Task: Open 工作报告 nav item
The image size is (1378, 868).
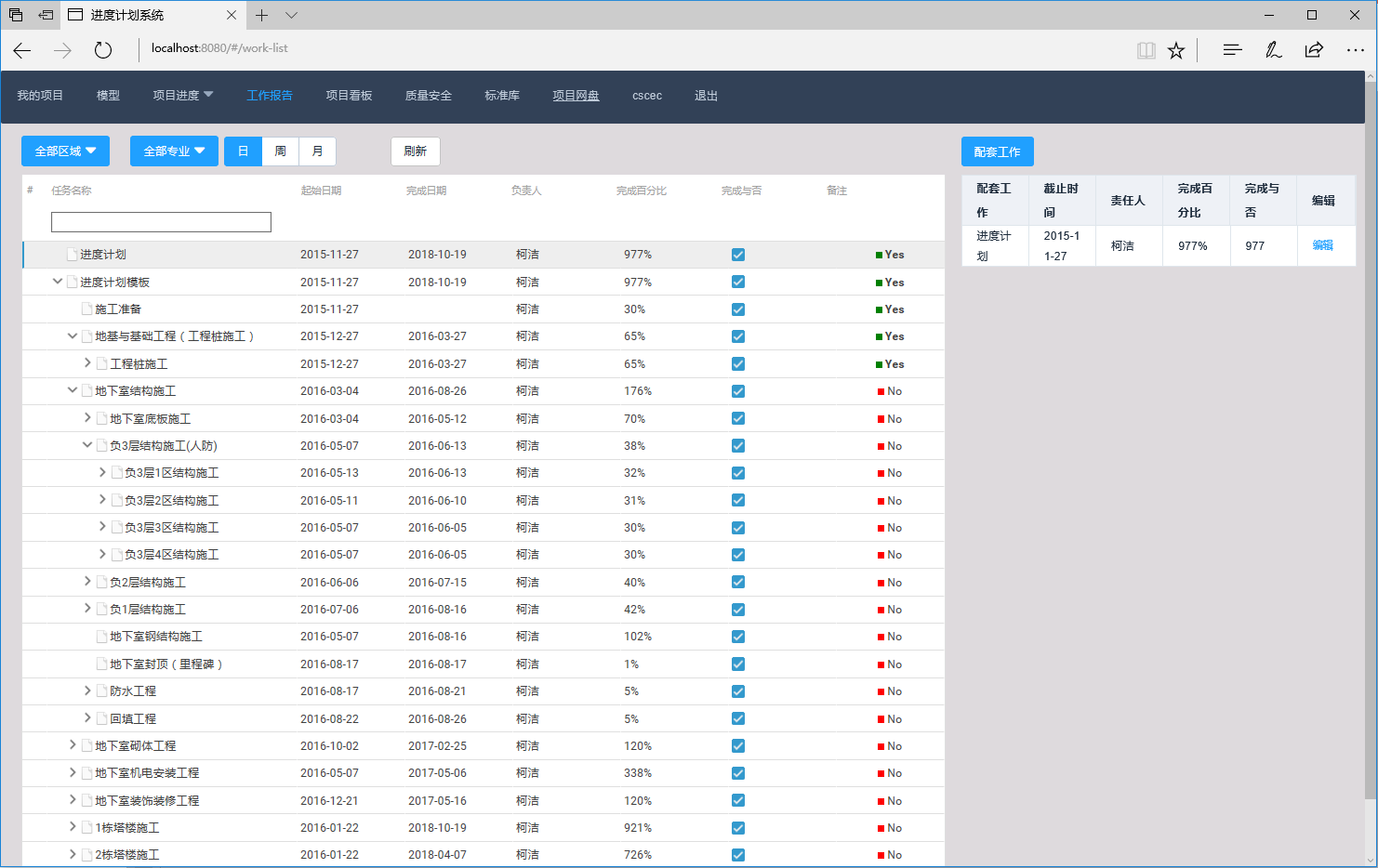Action: click(x=270, y=96)
